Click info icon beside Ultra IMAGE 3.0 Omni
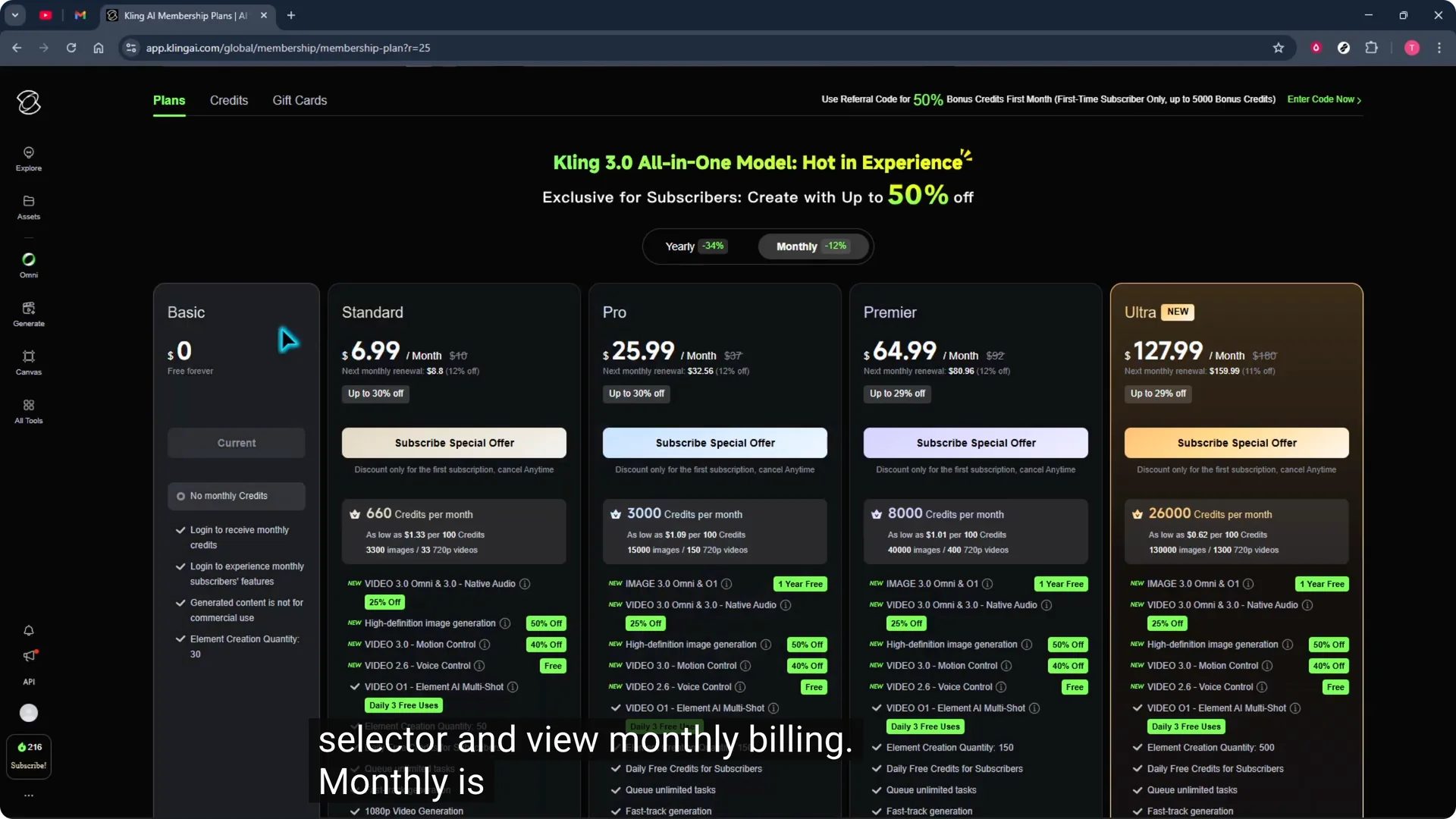This screenshot has height=819, width=1456. [1248, 584]
